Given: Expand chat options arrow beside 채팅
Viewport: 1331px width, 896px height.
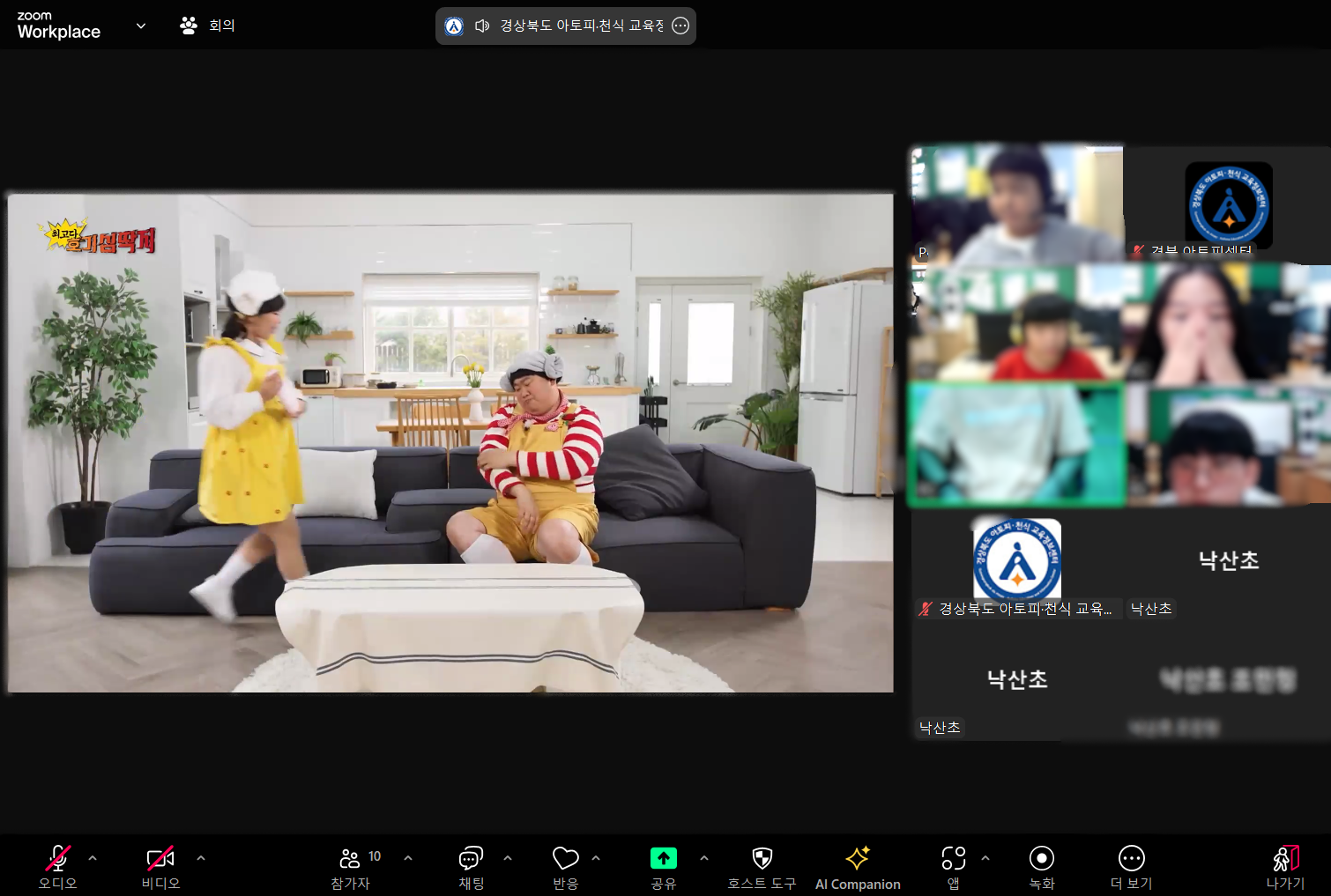Looking at the screenshot, I should pyautogui.click(x=508, y=857).
